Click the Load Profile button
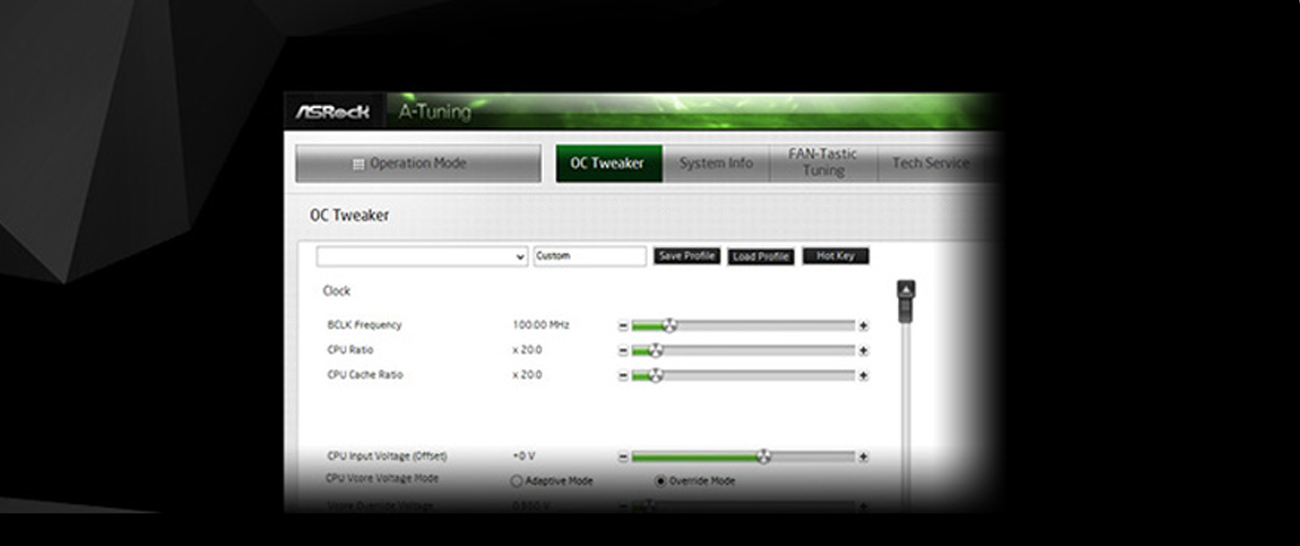 (760, 257)
